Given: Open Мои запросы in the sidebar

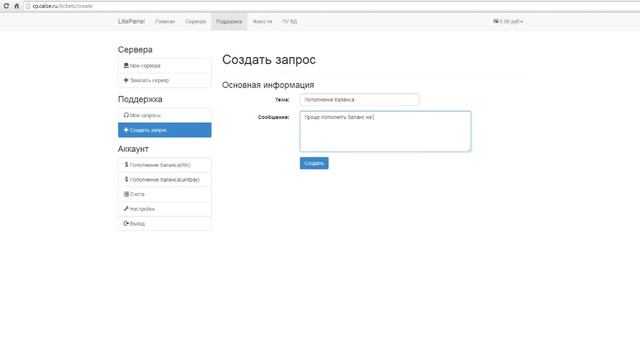Looking at the screenshot, I should point(164,116).
